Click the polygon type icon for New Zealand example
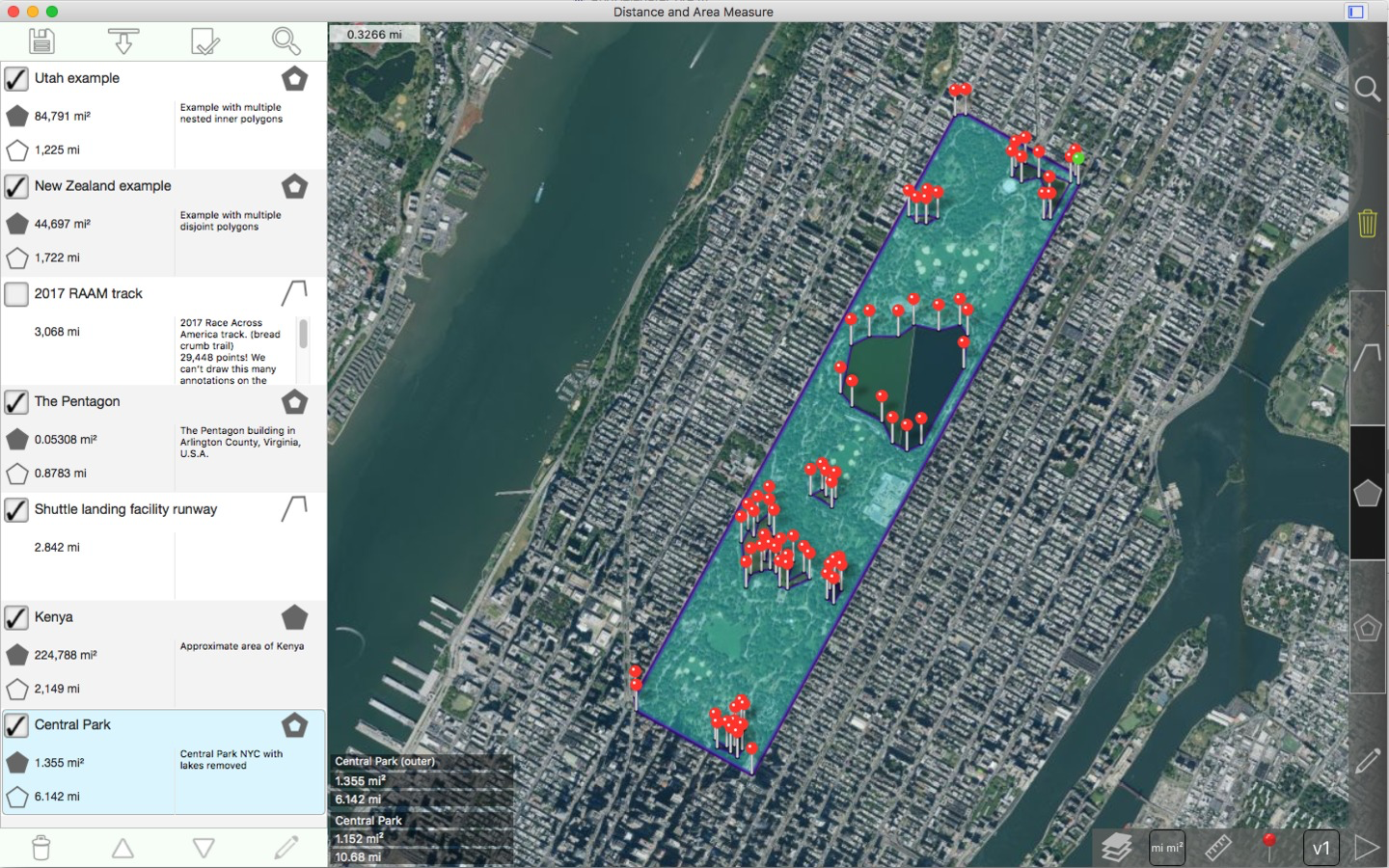Screen dimensions: 1389x868 (x=294, y=186)
